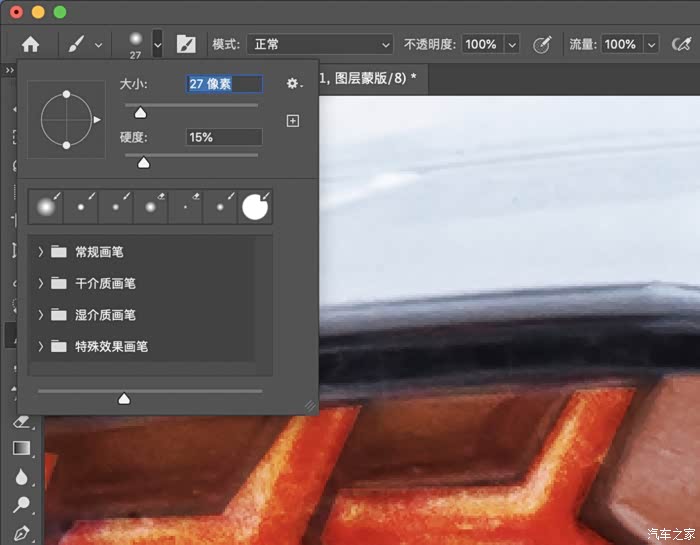Open the Brush tool preset picker
The width and height of the screenshot is (700, 545).
point(157,44)
